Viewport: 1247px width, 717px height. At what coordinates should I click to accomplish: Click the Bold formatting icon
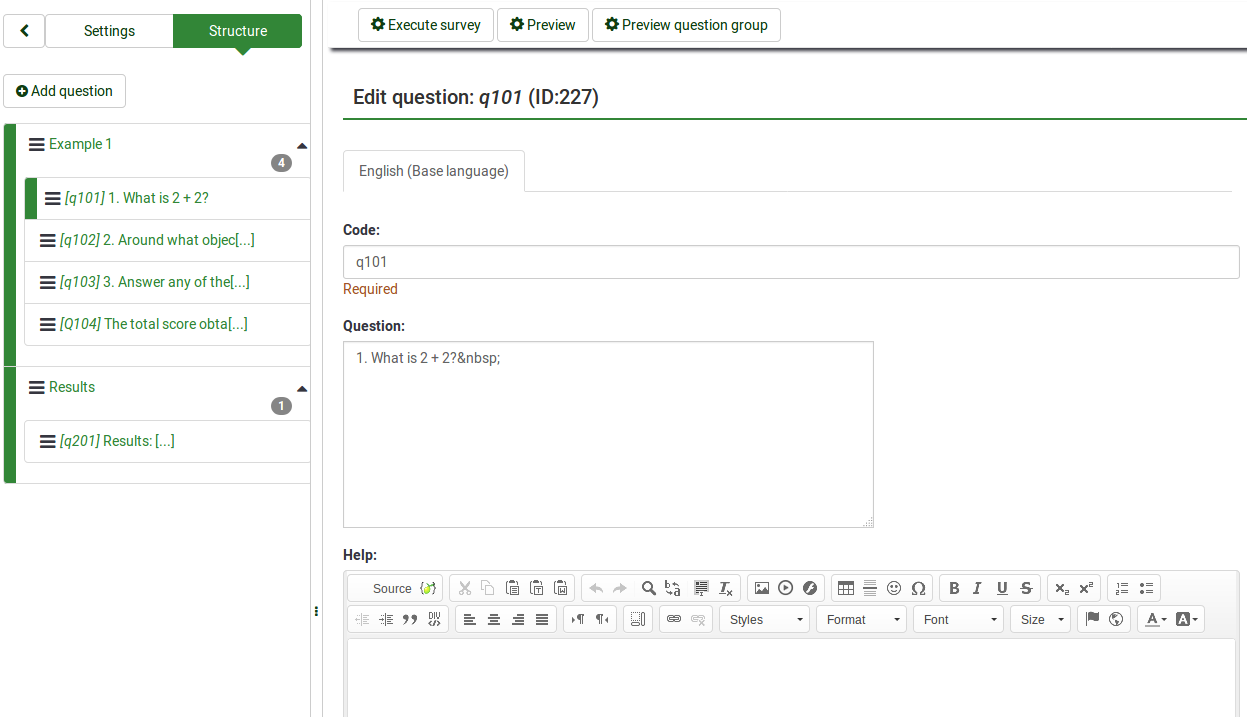click(x=954, y=588)
